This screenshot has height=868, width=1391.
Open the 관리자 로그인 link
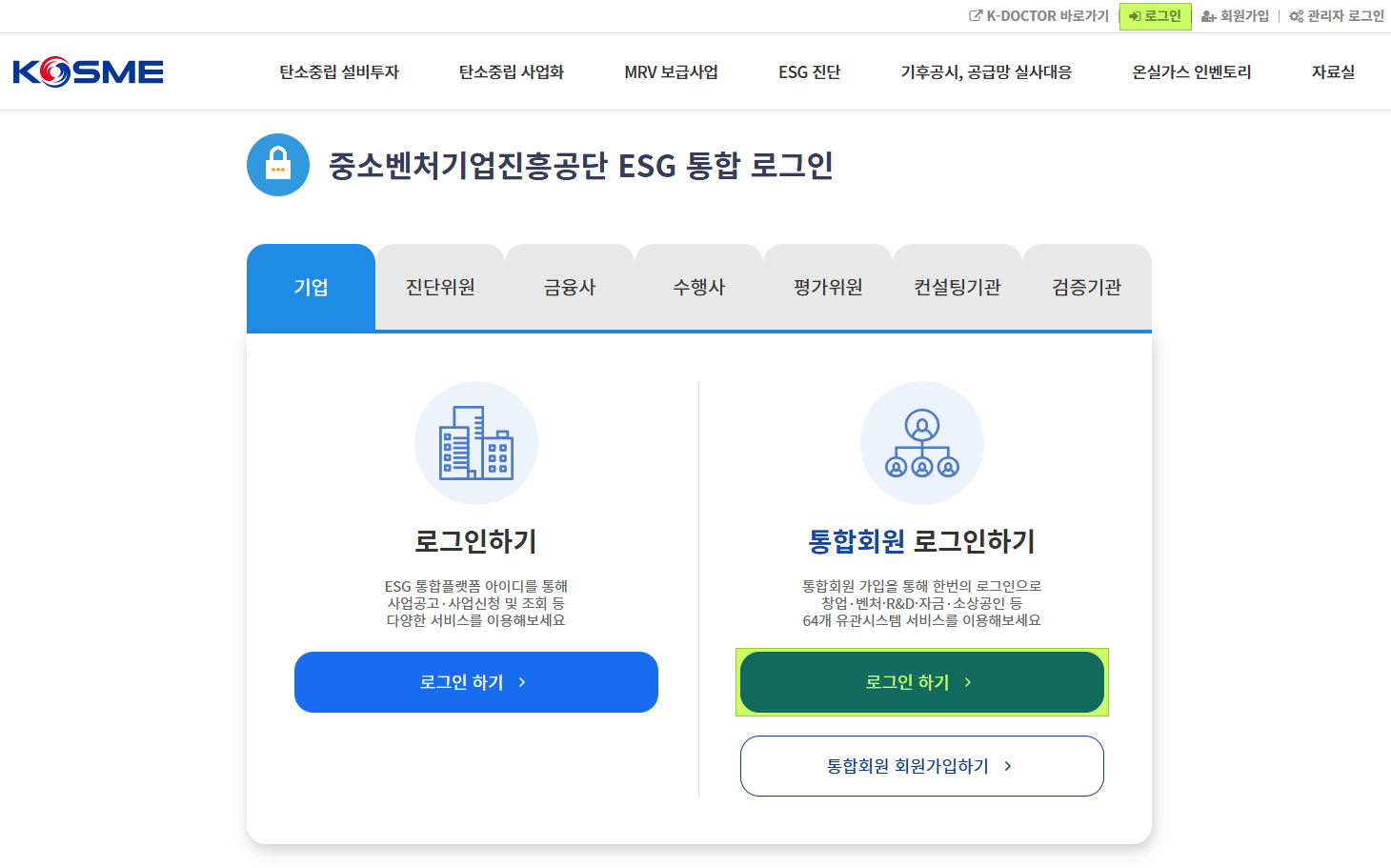tap(1337, 16)
